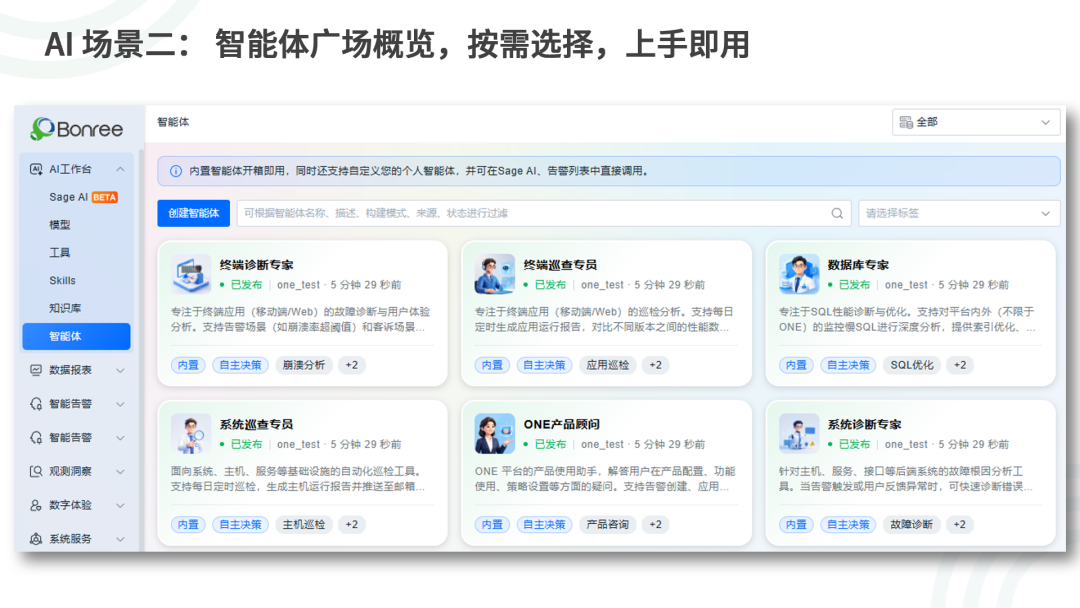
Task: Click the 数据报表 sidebar icon
Action: [x=36, y=370]
